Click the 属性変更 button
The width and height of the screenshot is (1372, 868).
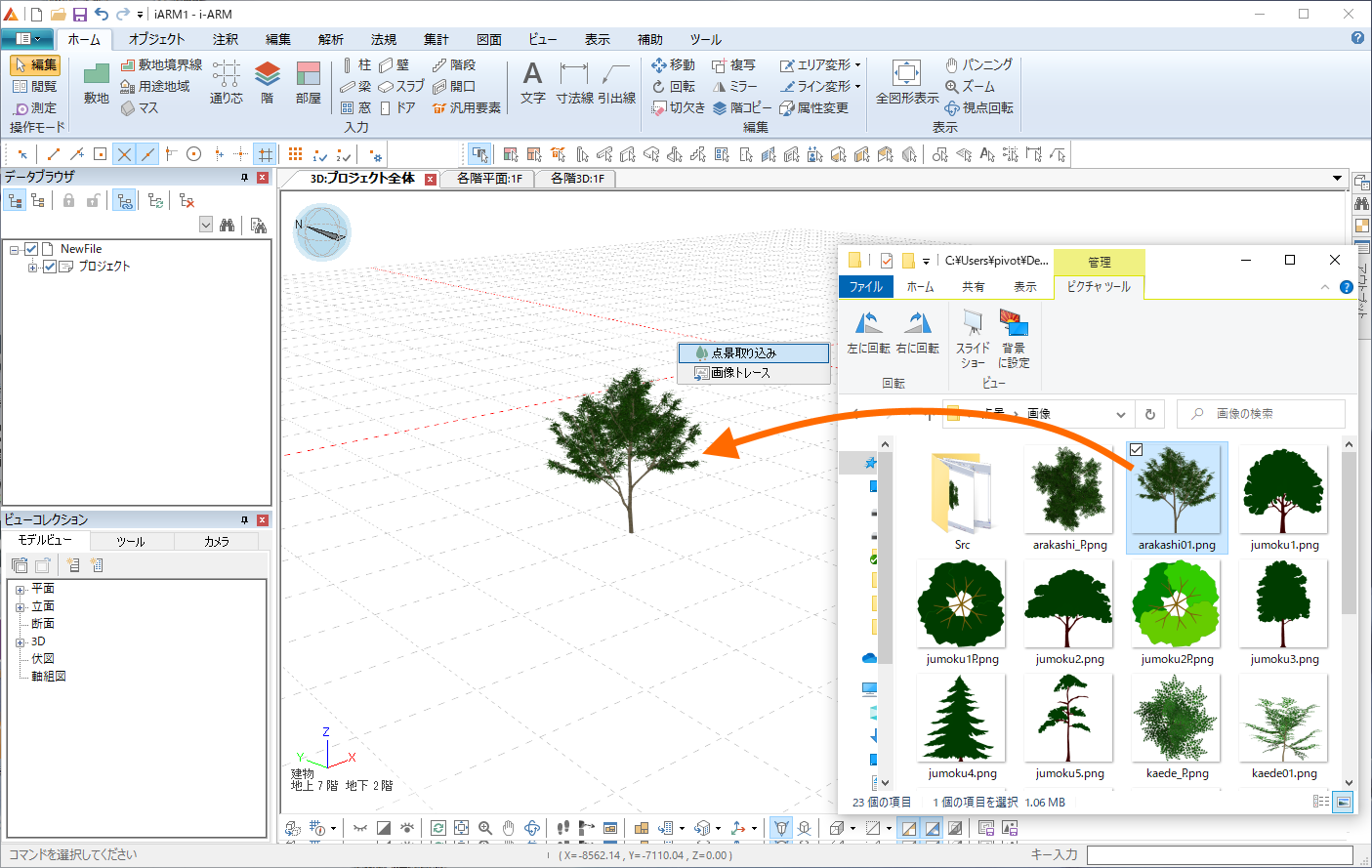[814, 108]
